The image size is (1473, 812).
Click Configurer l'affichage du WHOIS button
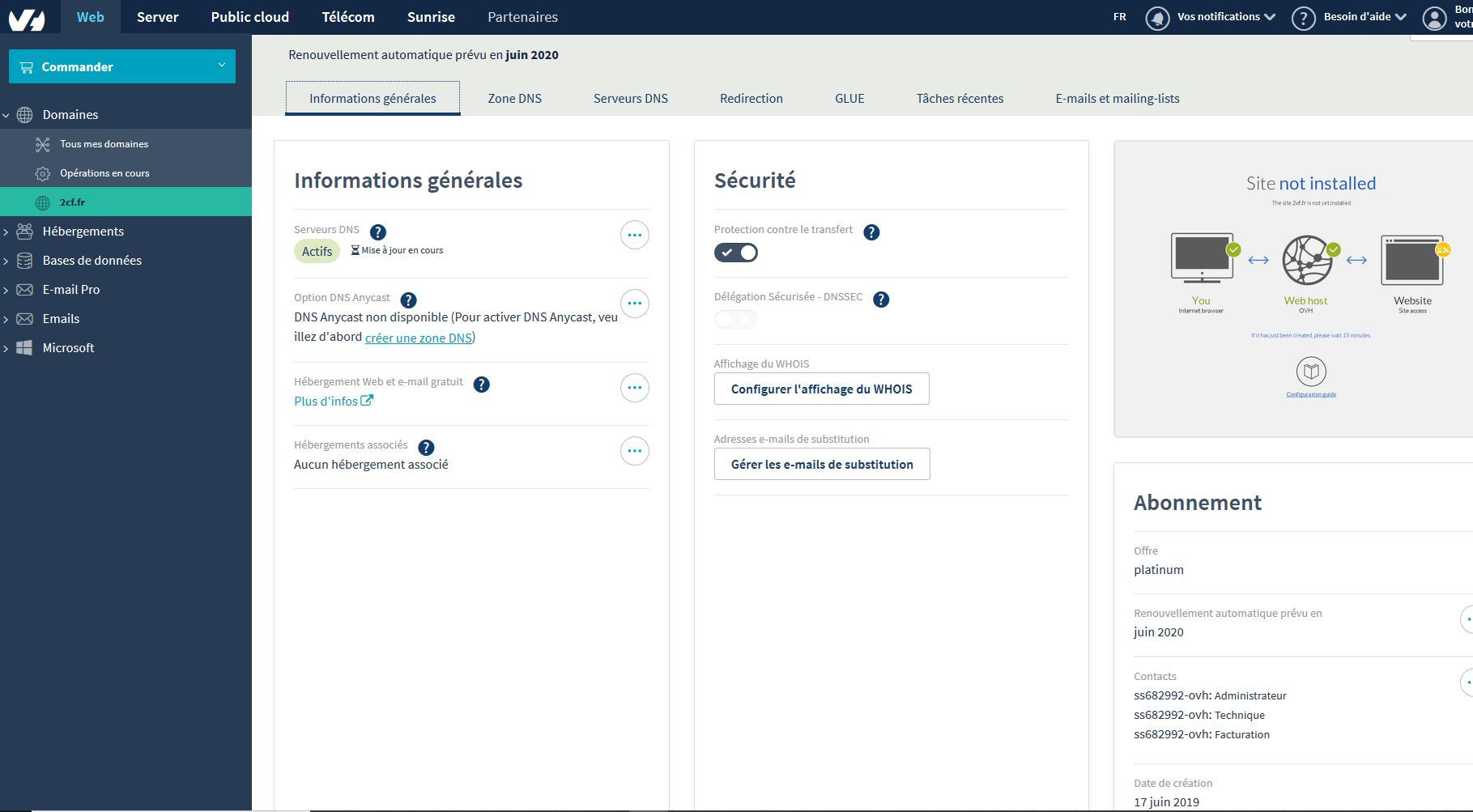(x=822, y=389)
